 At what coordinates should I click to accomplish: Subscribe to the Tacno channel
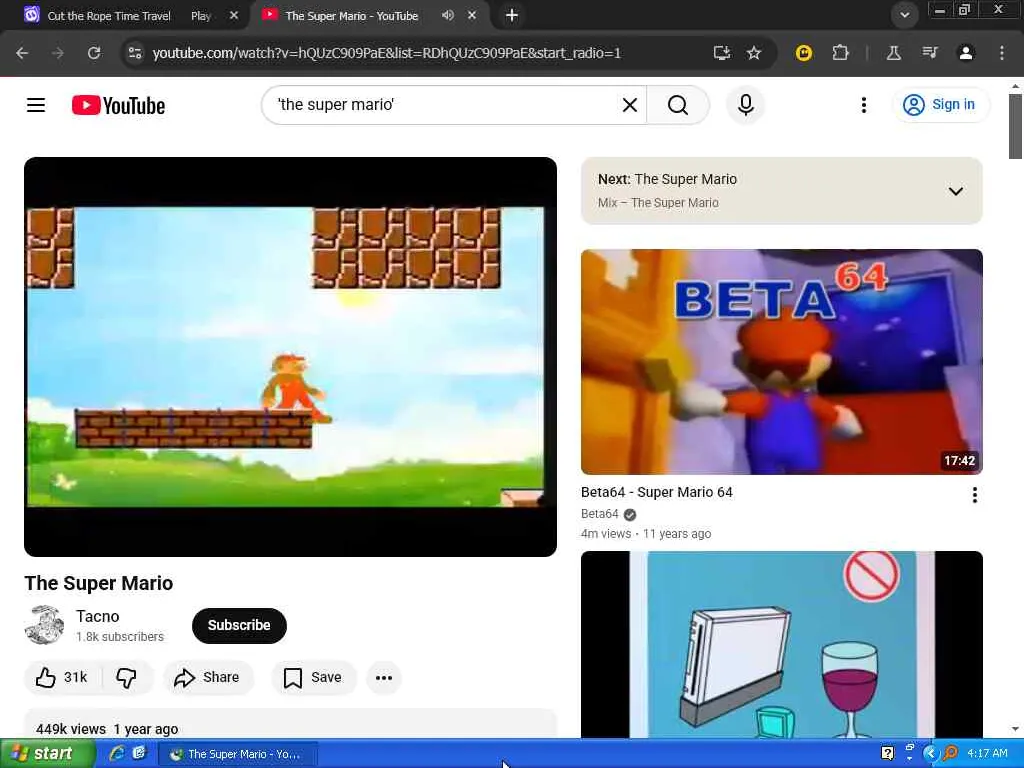click(x=239, y=625)
